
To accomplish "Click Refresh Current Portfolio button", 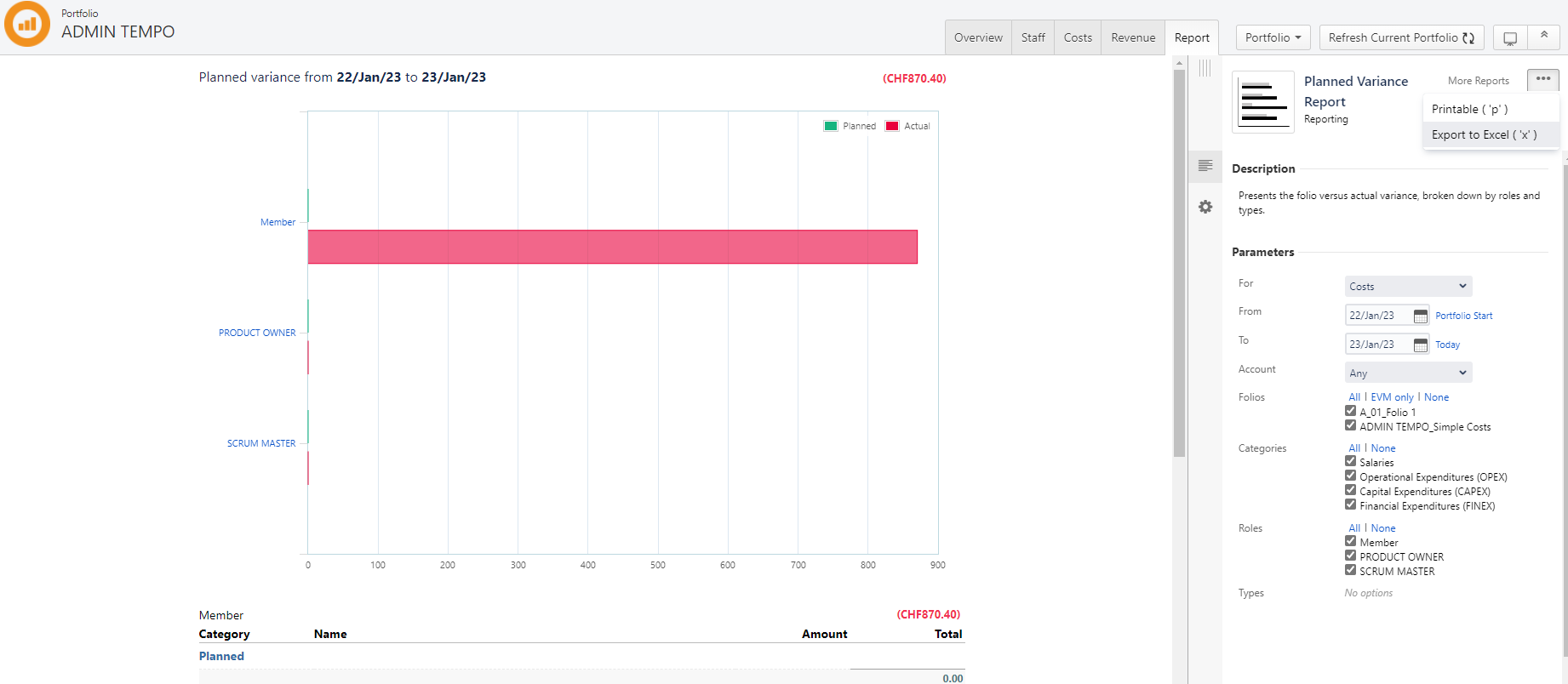I will [x=1401, y=37].
